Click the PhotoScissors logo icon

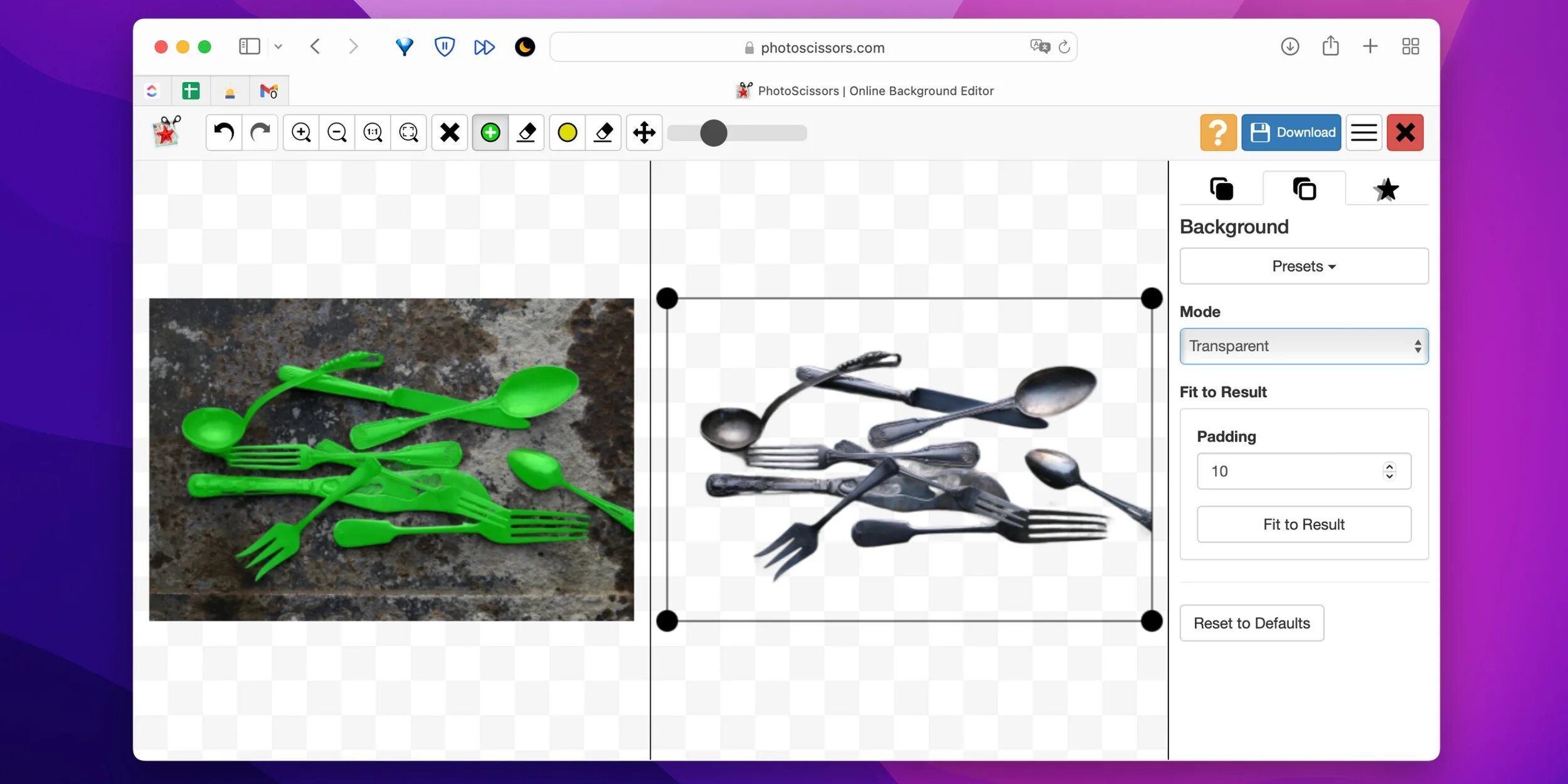(x=167, y=131)
